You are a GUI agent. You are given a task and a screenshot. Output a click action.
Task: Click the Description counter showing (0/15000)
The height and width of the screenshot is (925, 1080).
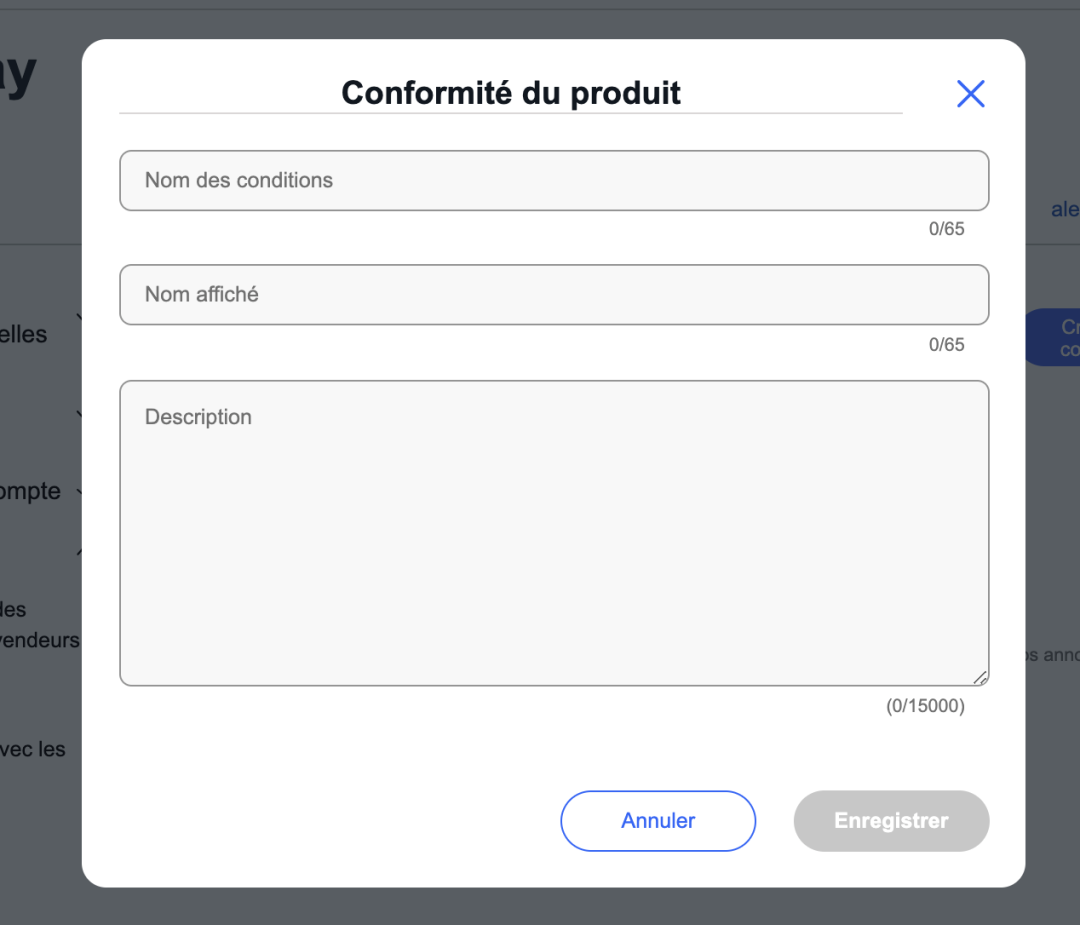pyautogui.click(x=925, y=706)
